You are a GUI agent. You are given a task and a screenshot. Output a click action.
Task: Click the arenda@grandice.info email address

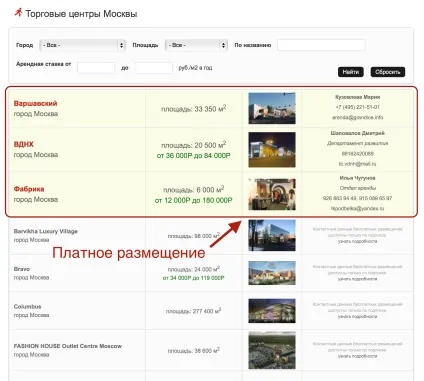pyautogui.click(x=357, y=117)
